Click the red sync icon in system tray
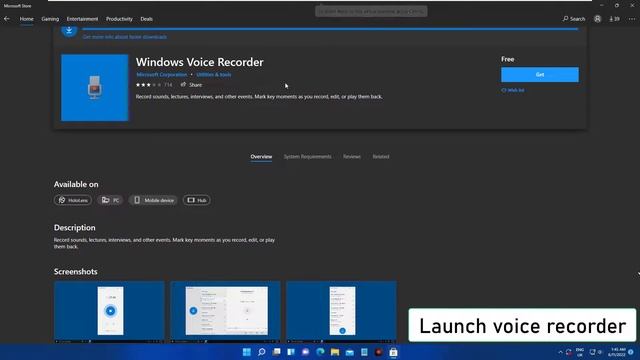 coord(569,352)
